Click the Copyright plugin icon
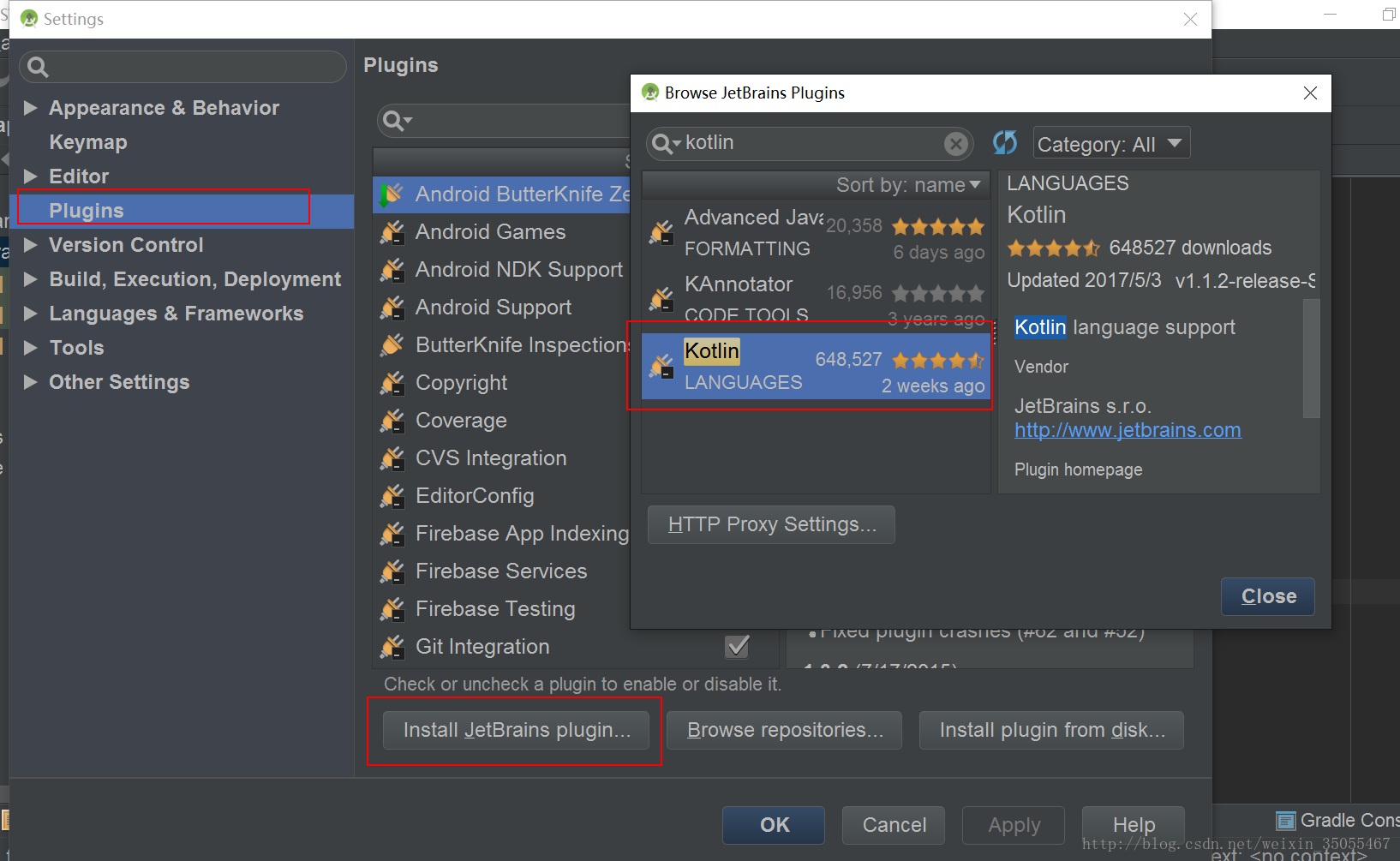 pyautogui.click(x=392, y=383)
